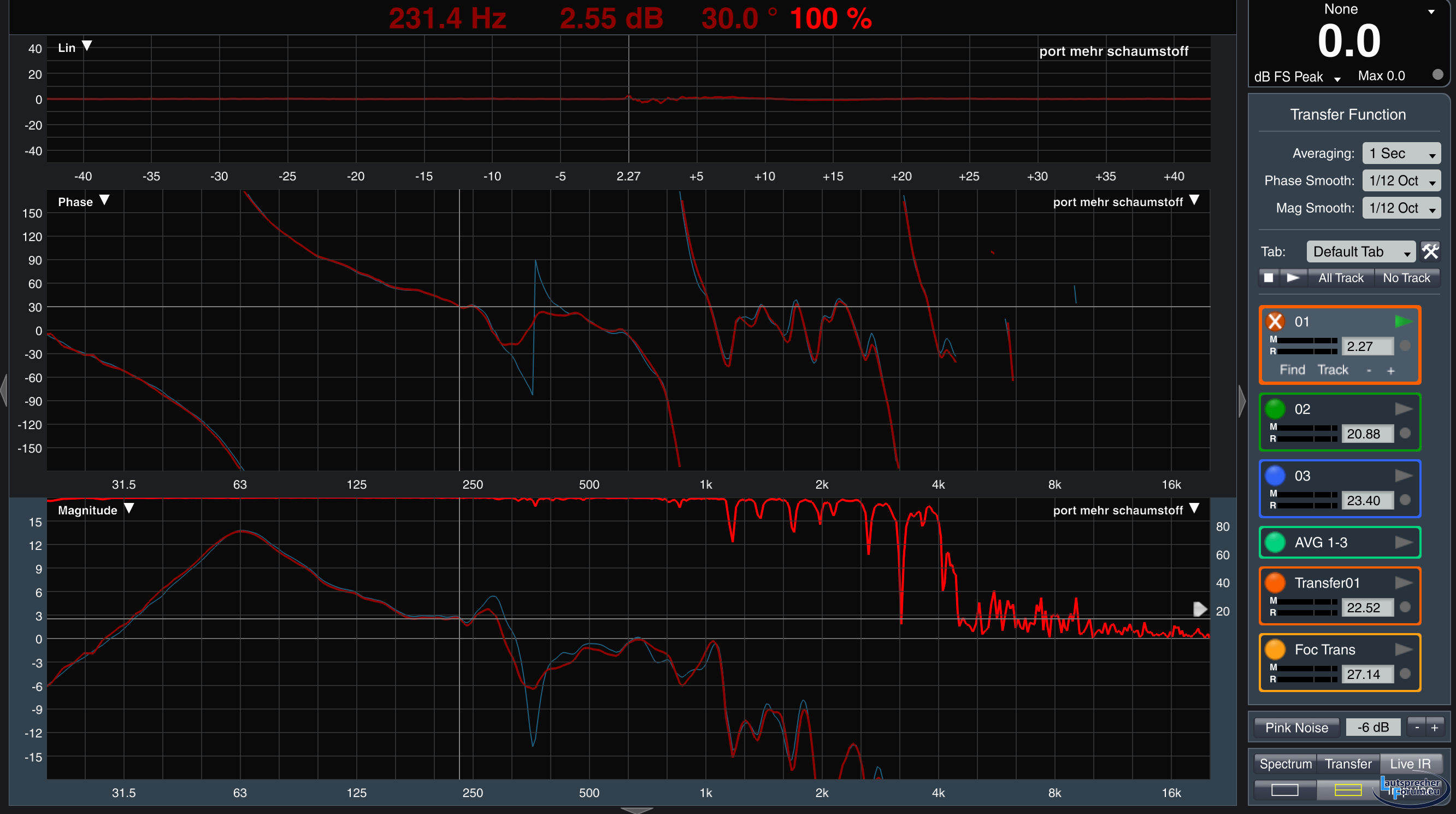Select the single pane layout icon
The image size is (1456, 814).
[1285, 790]
